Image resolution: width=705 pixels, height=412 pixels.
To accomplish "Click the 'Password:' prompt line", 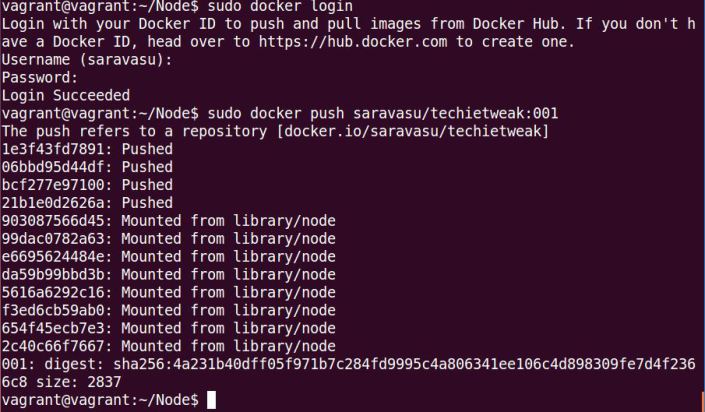I will pos(40,78).
